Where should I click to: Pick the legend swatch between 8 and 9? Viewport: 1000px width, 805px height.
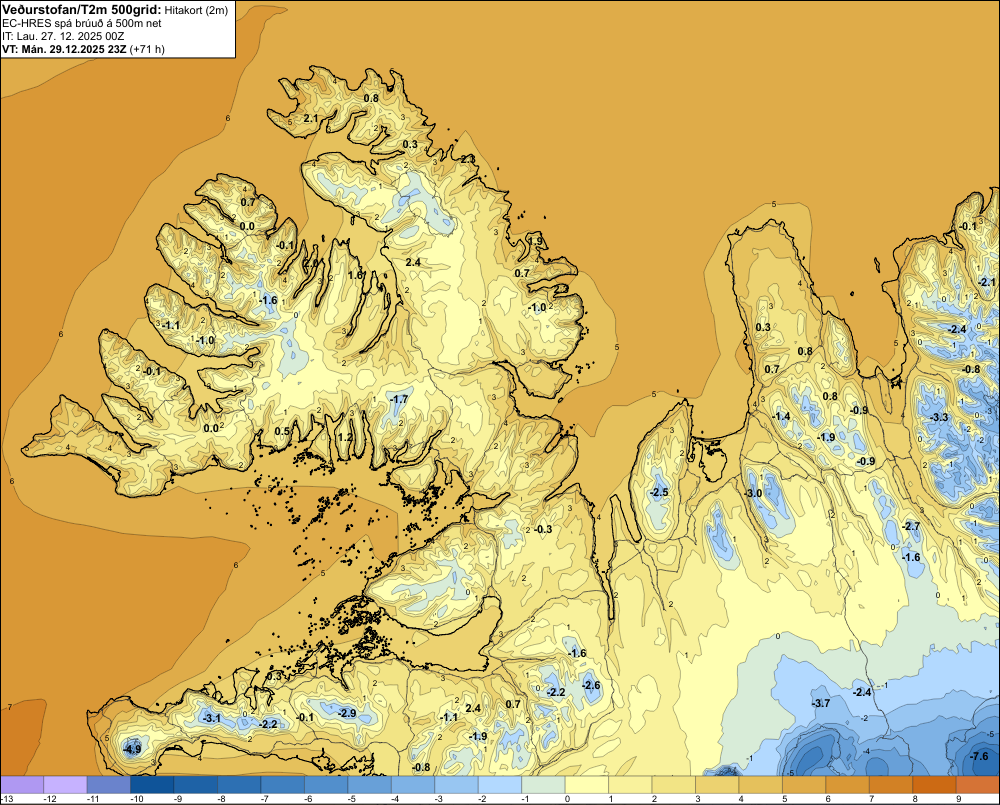(936, 785)
